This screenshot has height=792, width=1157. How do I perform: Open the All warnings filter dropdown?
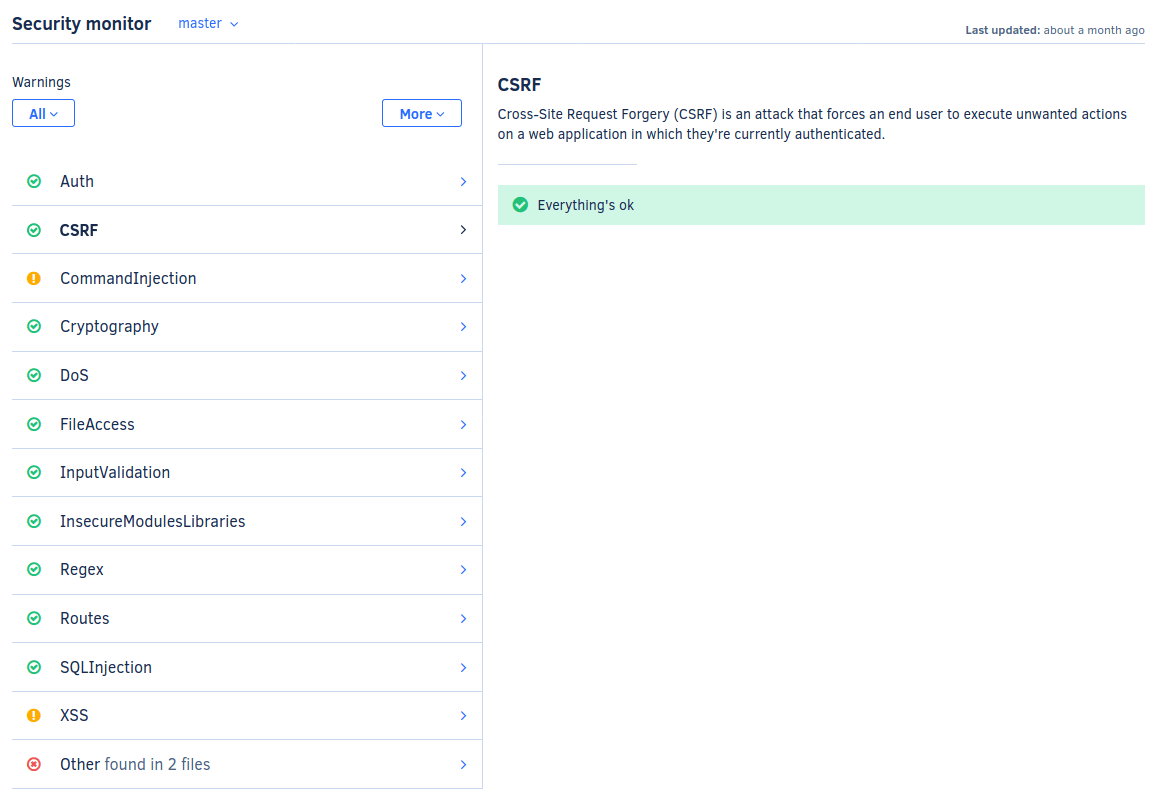[43, 114]
